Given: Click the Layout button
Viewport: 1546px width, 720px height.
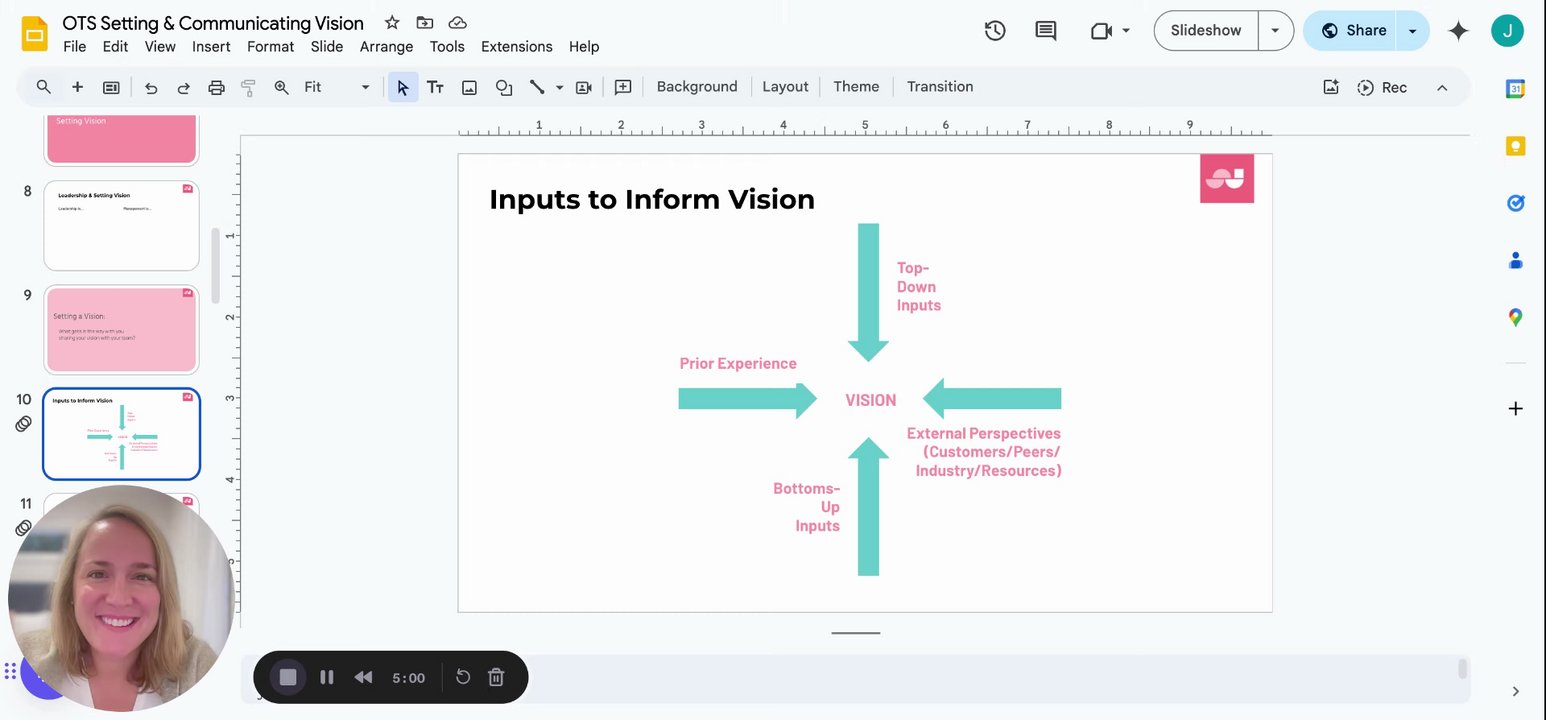Looking at the screenshot, I should tap(785, 87).
